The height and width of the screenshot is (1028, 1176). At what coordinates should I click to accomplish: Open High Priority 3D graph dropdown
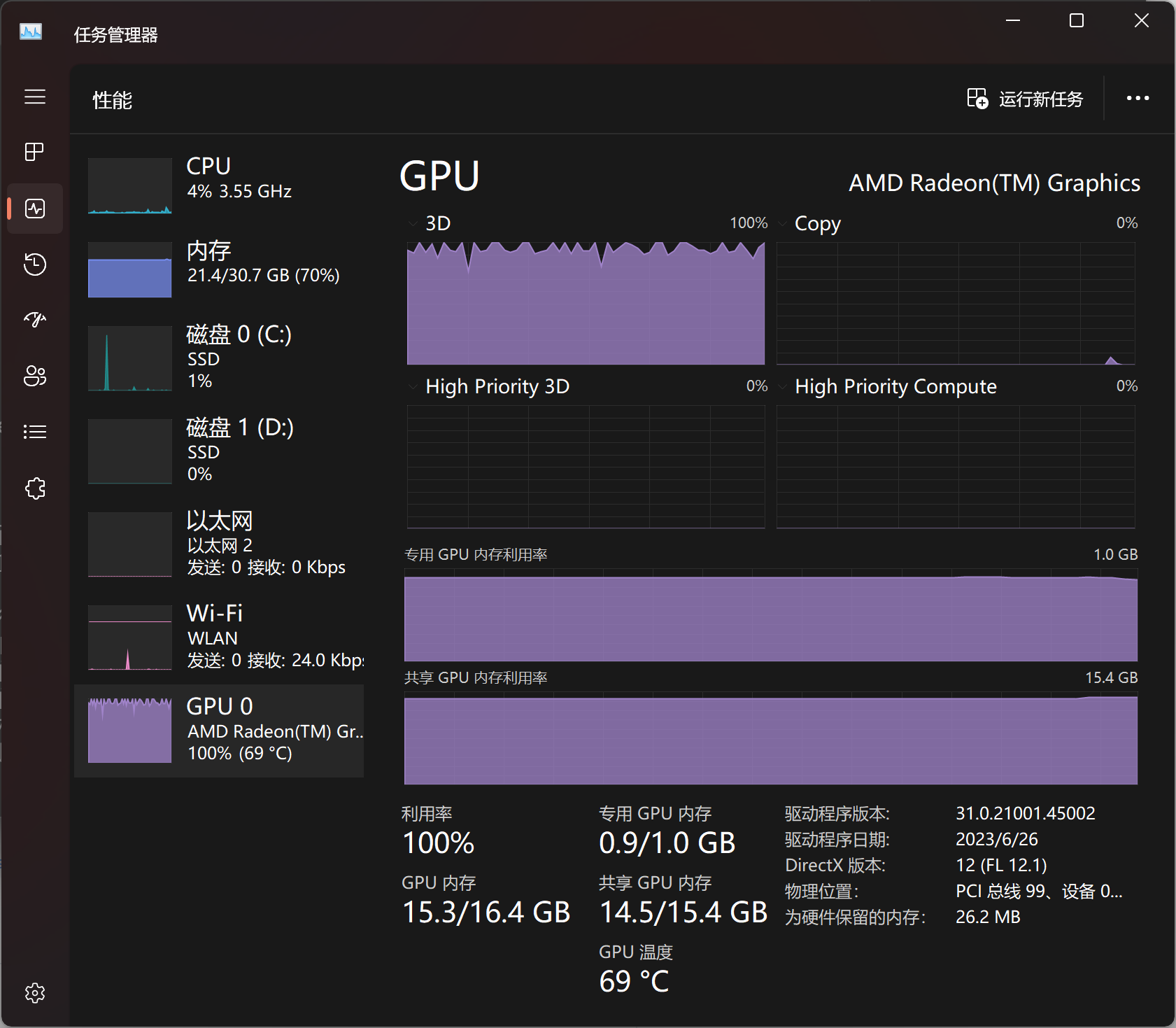click(413, 387)
